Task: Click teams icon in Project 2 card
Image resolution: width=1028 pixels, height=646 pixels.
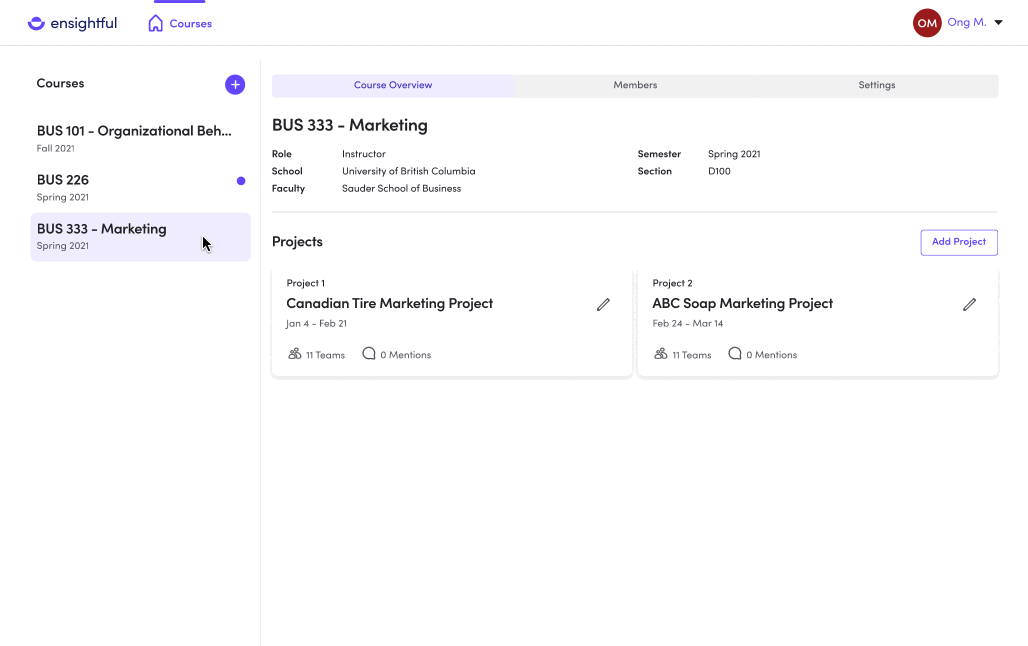Action: [660, 354]
